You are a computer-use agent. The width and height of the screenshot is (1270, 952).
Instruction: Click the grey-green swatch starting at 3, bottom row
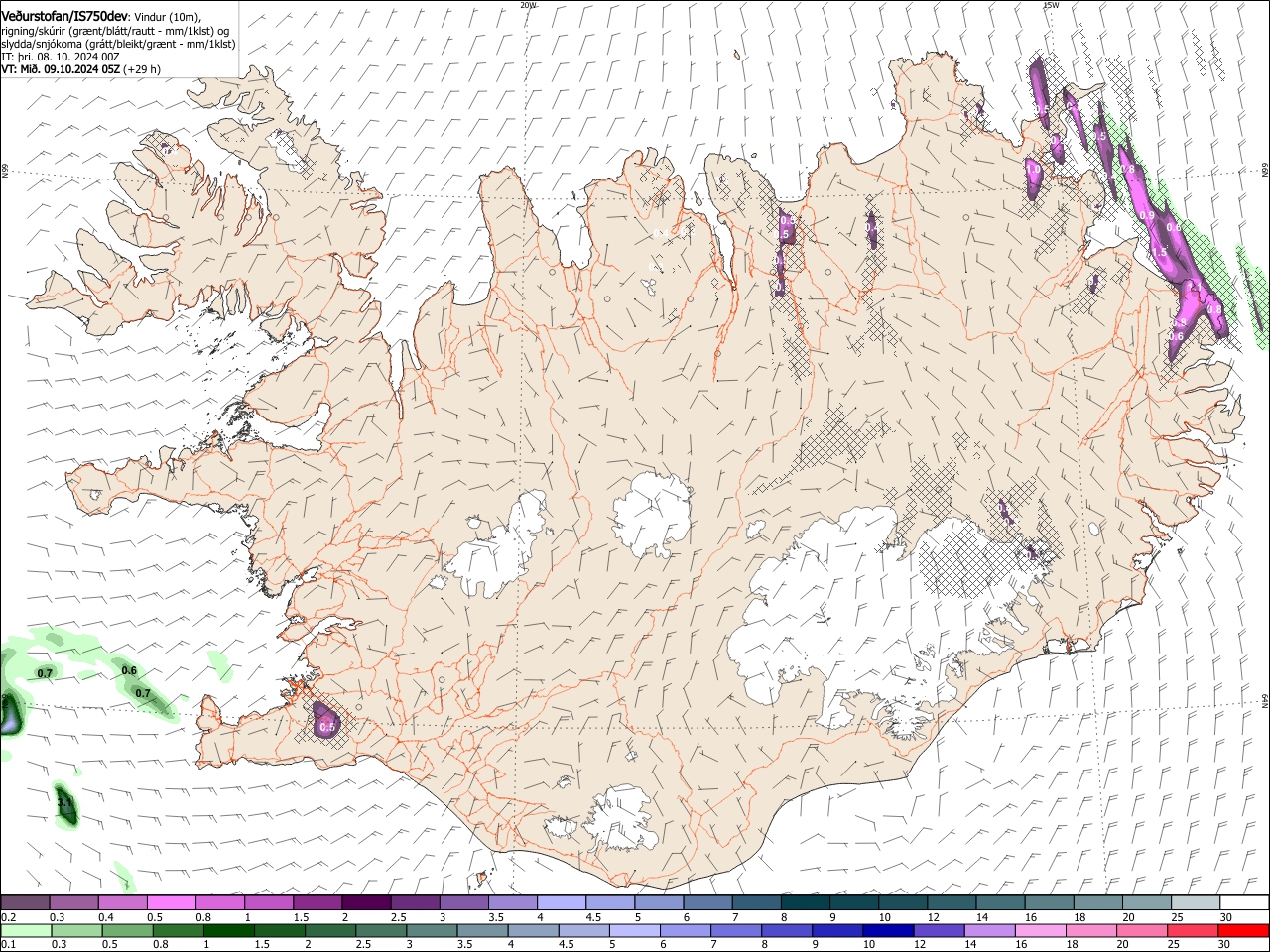click(432, 931)
